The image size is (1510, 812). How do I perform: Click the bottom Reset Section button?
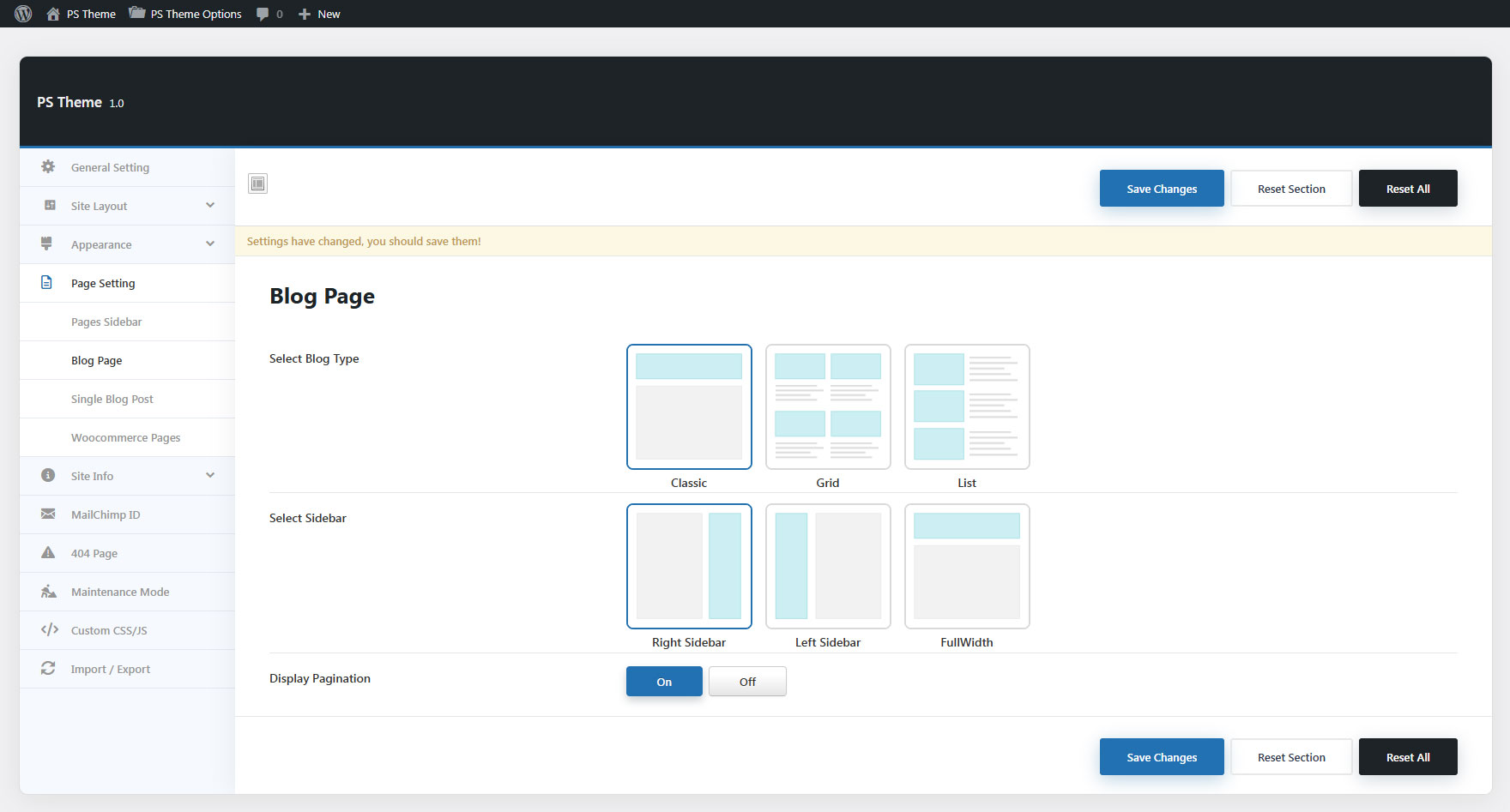1291,757
